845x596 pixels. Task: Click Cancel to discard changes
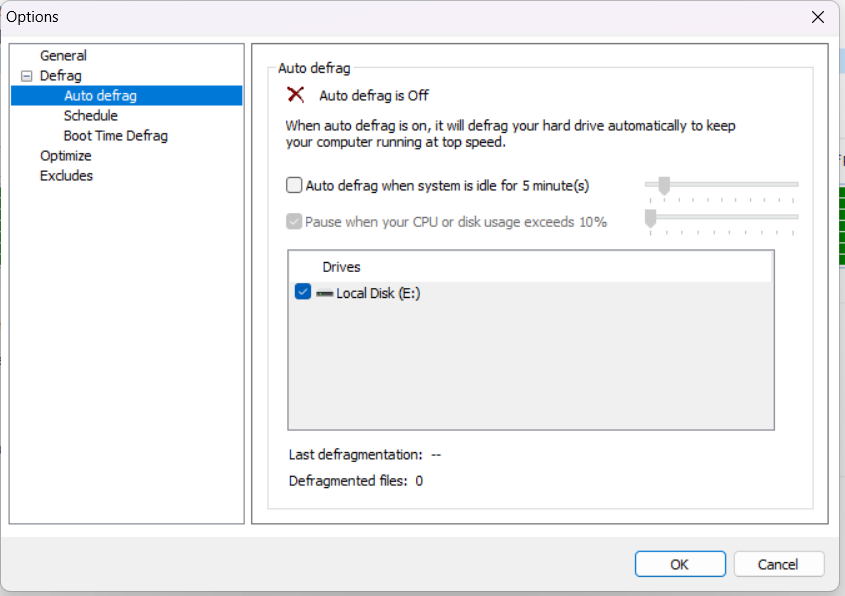point(778,564)
